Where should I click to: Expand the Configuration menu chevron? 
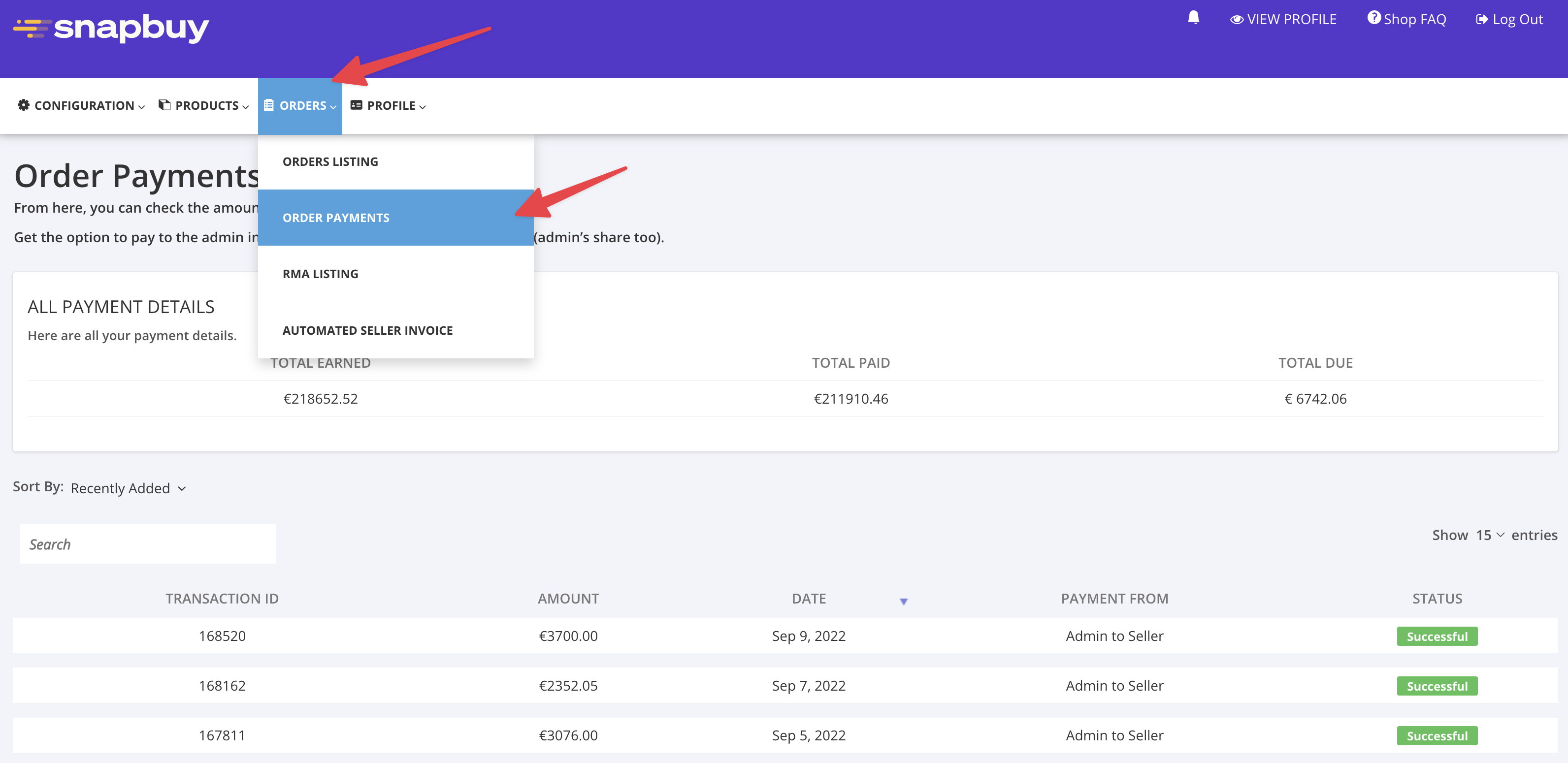142,106
